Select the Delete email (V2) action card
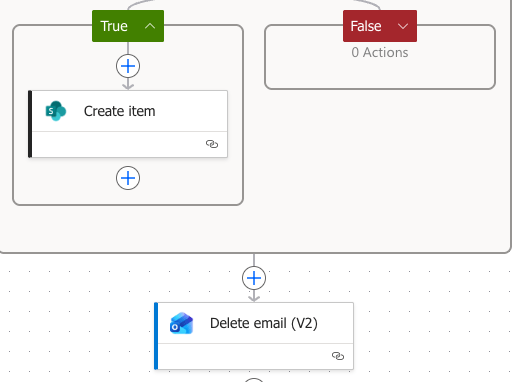The image size is (517, 382). click(254, 336)
